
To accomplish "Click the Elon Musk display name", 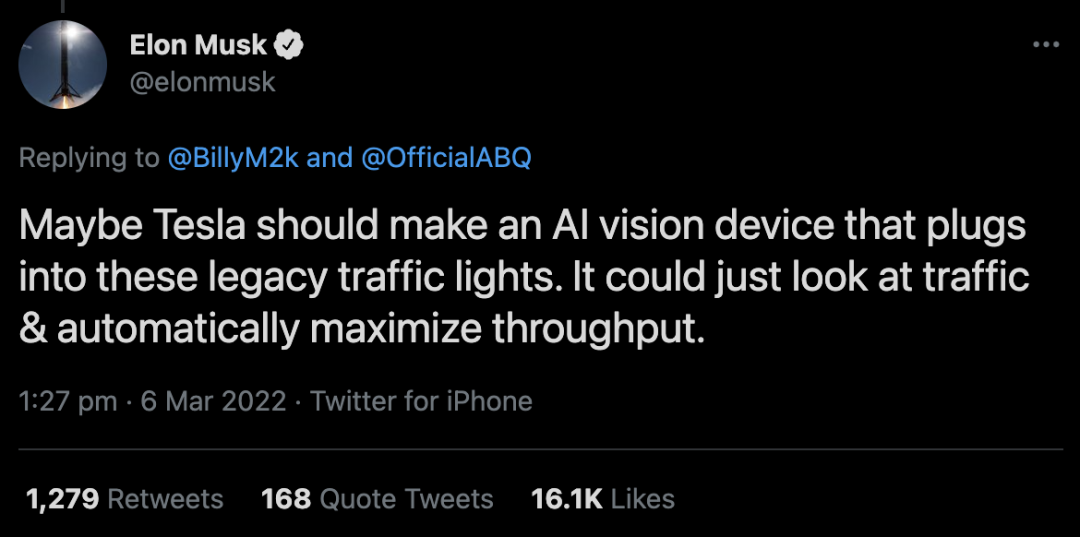I will [x=198, y=45].
